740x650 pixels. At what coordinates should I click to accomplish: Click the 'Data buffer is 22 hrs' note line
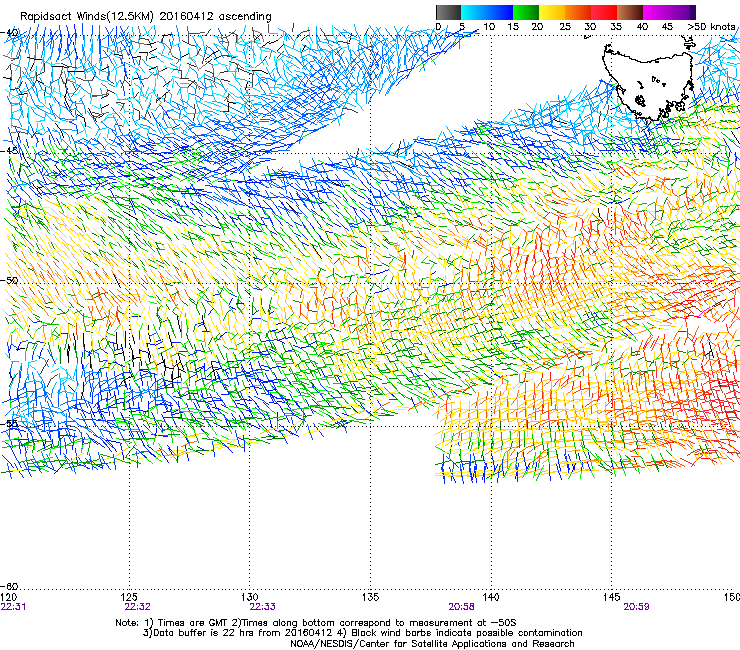click(x=362, y=633)
